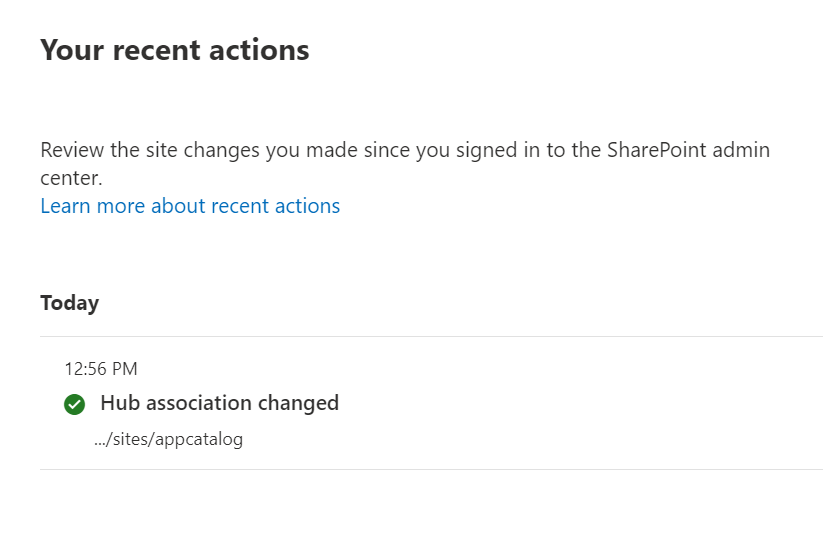Click 'appcatalog' in the site path
Viewport: 823px width, 549px height.
pyautogui.click(x=201, y=439)
